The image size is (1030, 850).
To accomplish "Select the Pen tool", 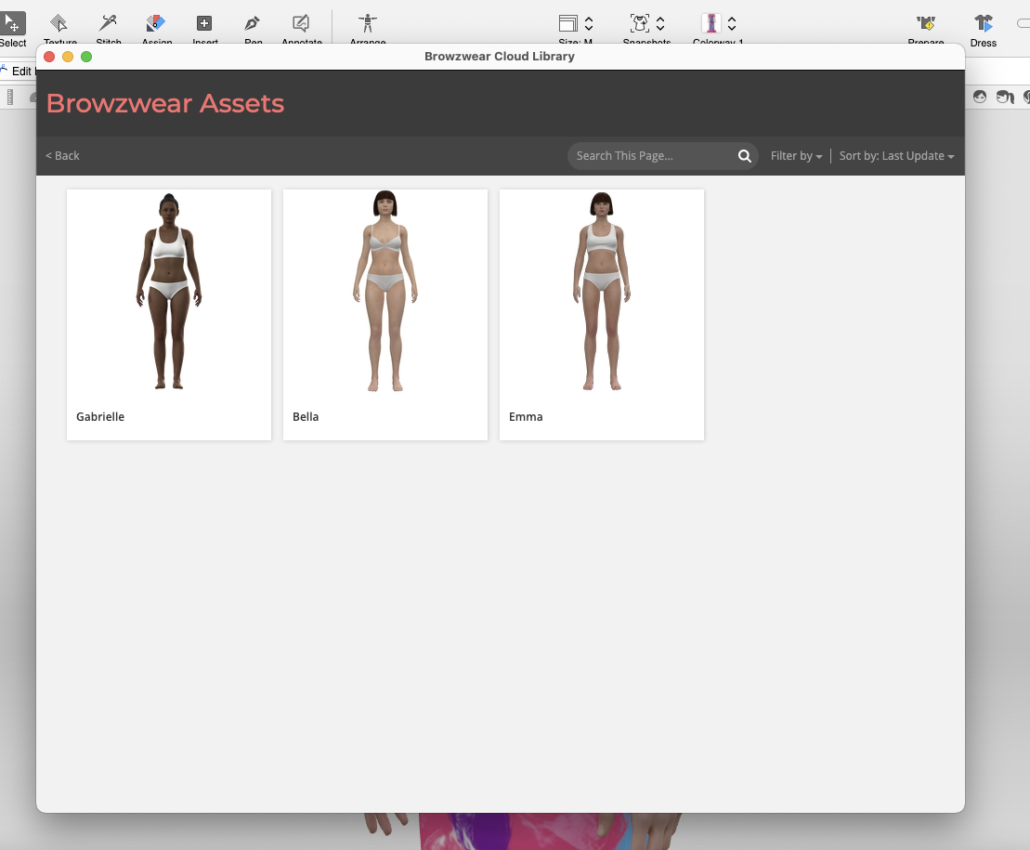I will point(252,24).
